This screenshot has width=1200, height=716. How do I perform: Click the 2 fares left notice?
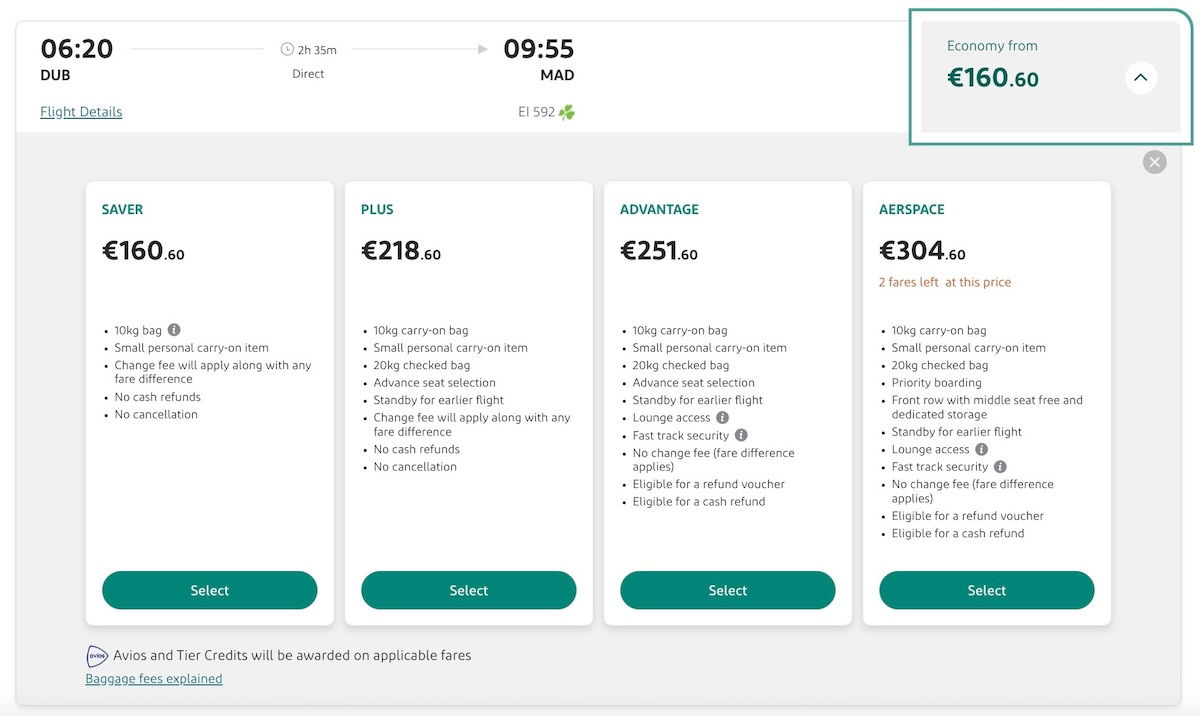945,282
